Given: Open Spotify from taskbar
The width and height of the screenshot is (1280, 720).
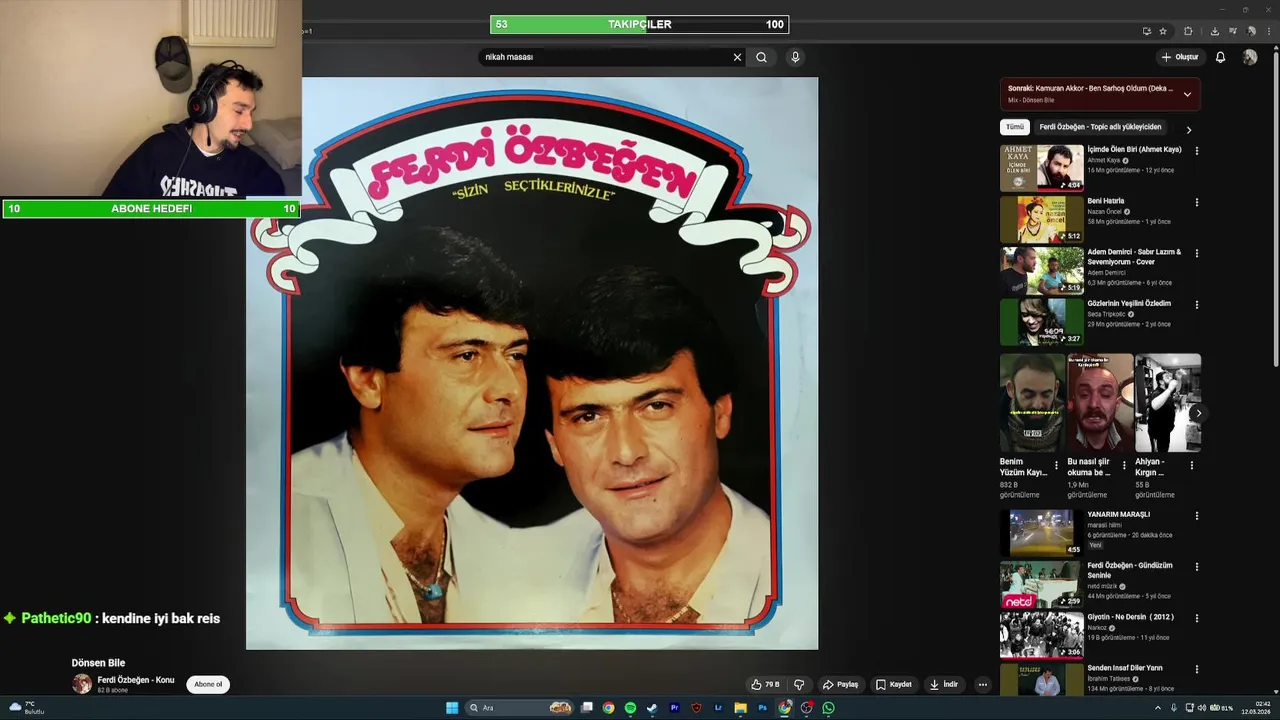Looking at the screenshot, I should tap(630, 708).
